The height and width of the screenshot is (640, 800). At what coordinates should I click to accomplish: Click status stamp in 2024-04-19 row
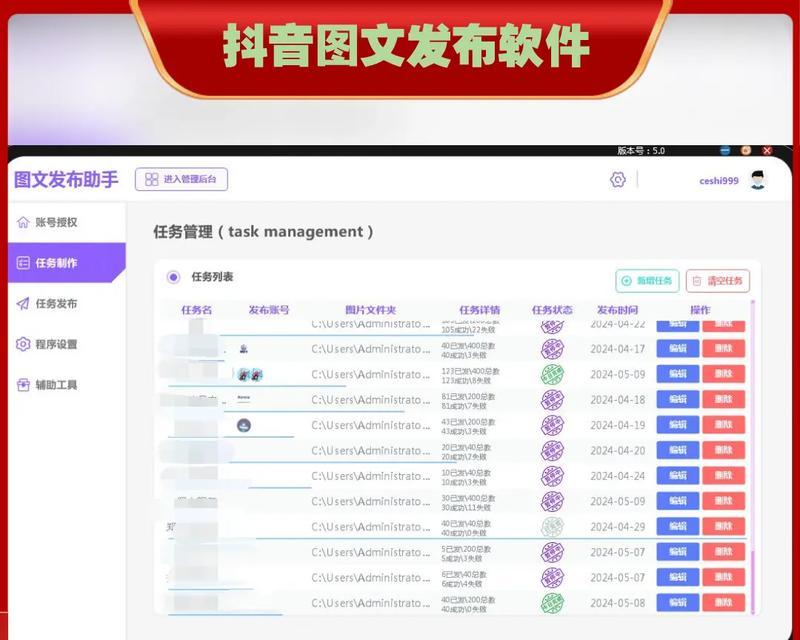(x=553, y=425)
